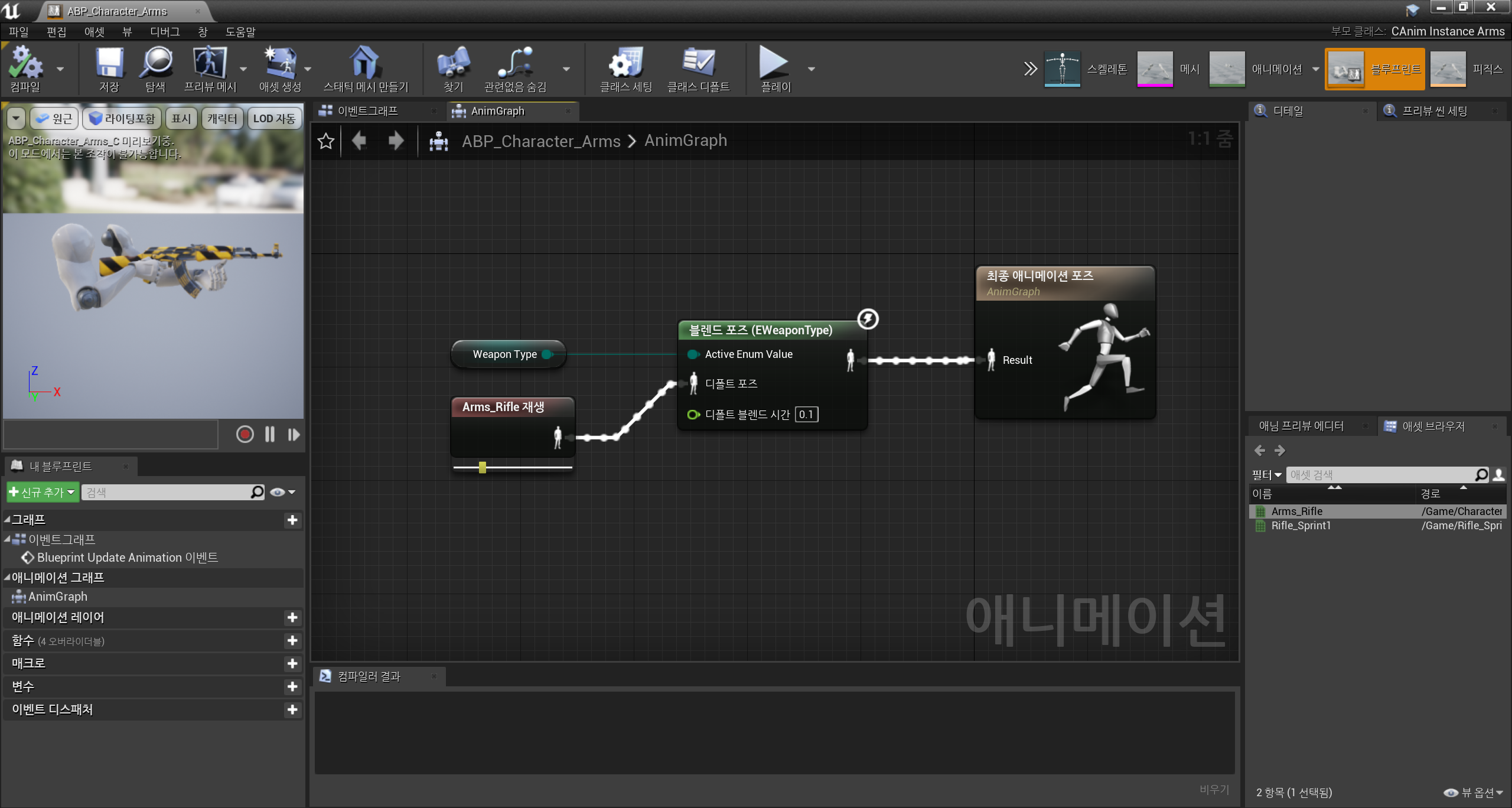The image size is (1512, 808).
Task: Select Blueprint Update Animation 이벤트
Action: 128,557
